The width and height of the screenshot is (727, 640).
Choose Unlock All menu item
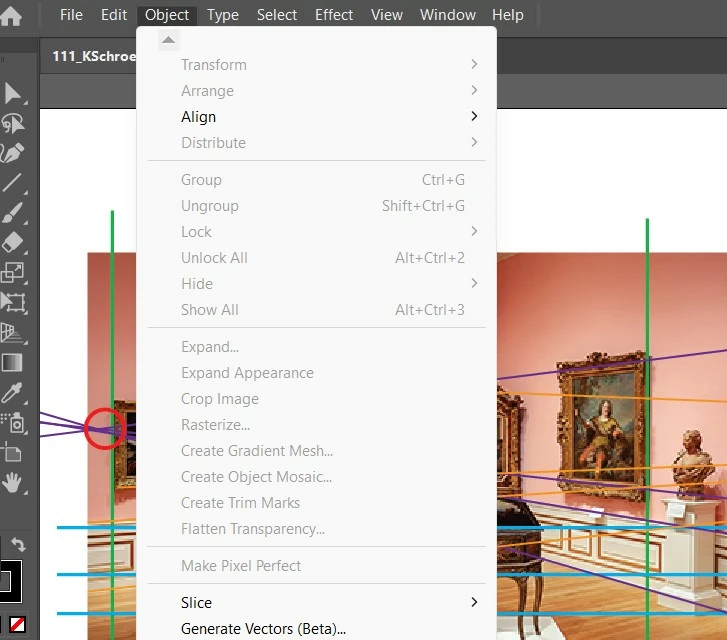317,257
